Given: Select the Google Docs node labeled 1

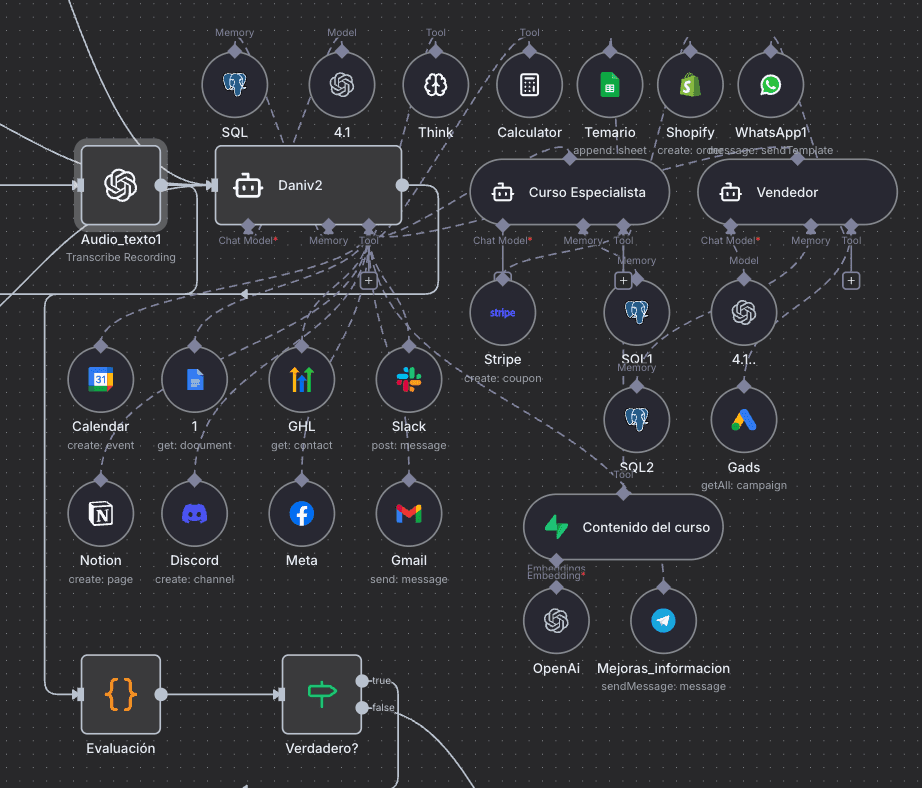Looking at the screenshot, I should click(x=195, y=379).
